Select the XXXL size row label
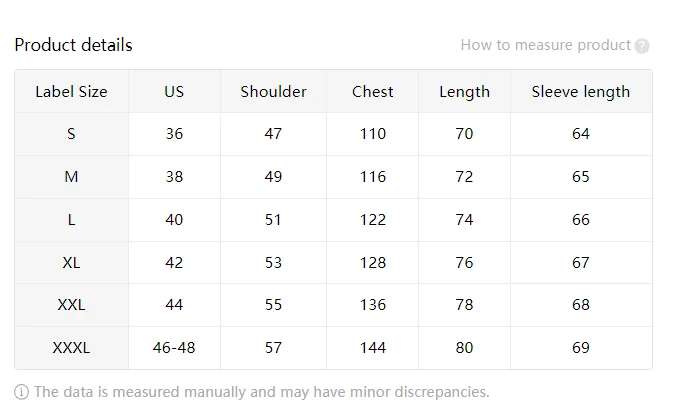This screenshot has height=417, width=677. pyautogui.click(x=71, y=348)
